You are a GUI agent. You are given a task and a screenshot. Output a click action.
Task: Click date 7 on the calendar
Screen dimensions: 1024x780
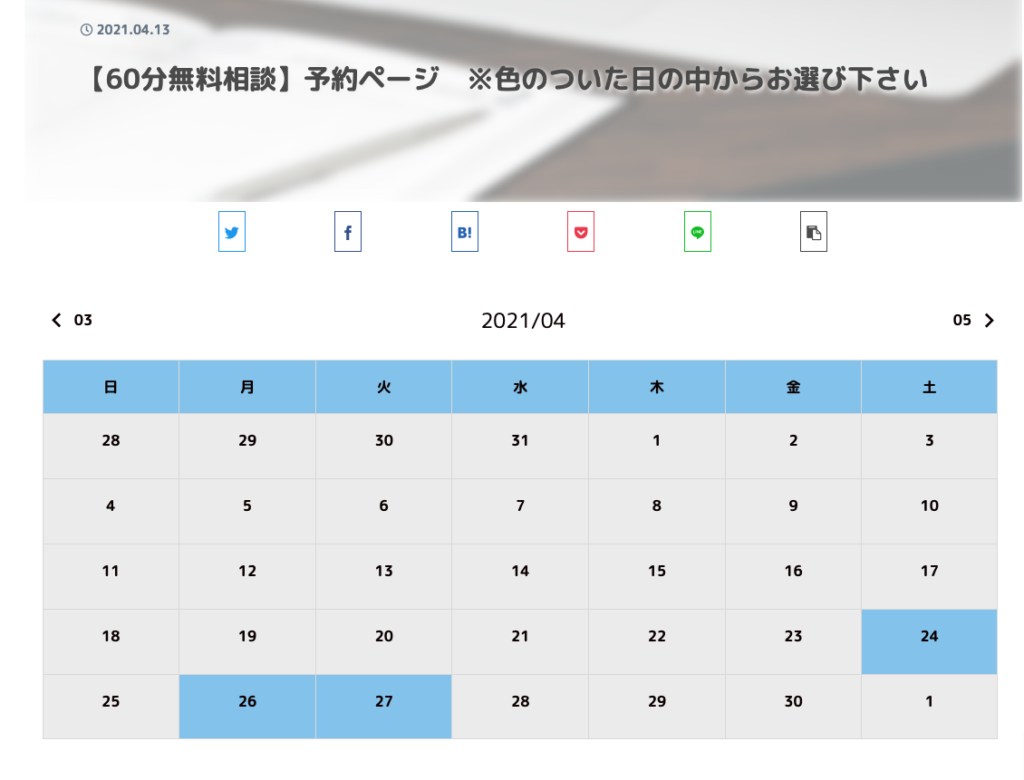520,512
